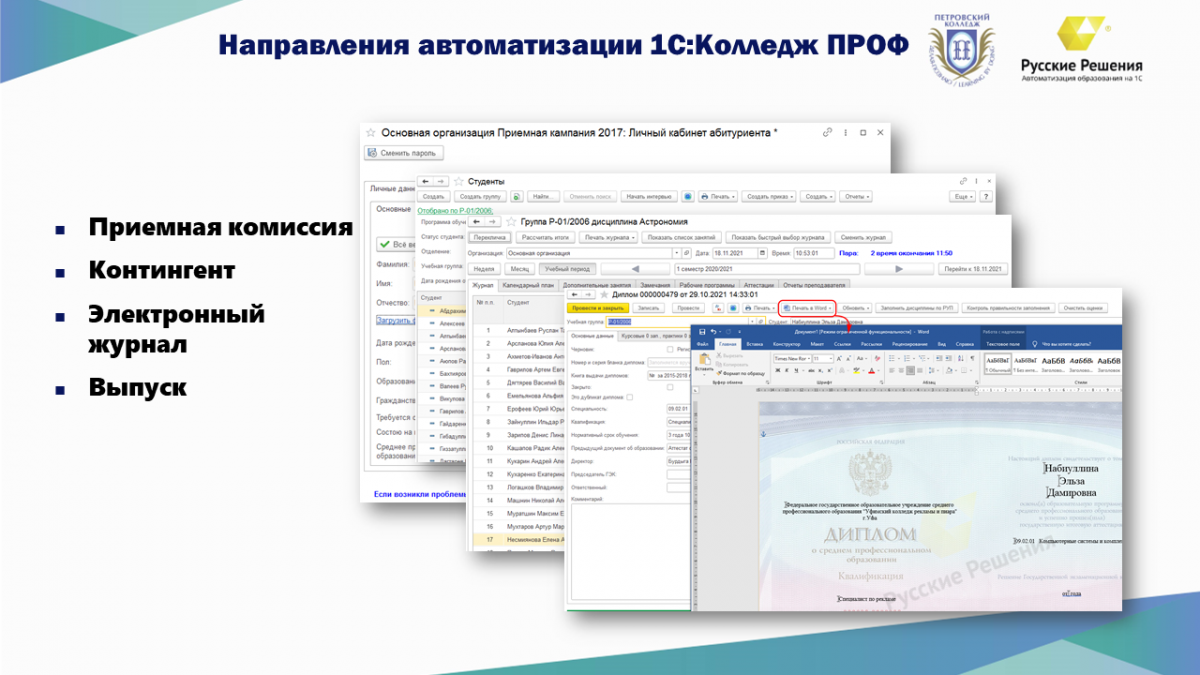Favorite star of Группа Р-01/2006 window
Viewport: 1200px width, 675px height.
(x=512, y=222)
